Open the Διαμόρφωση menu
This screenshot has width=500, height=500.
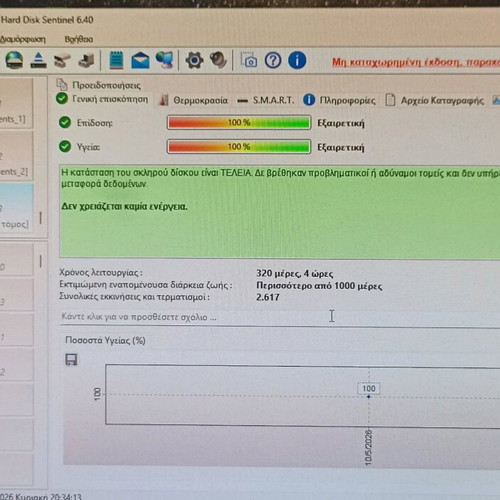pos(23,39)
